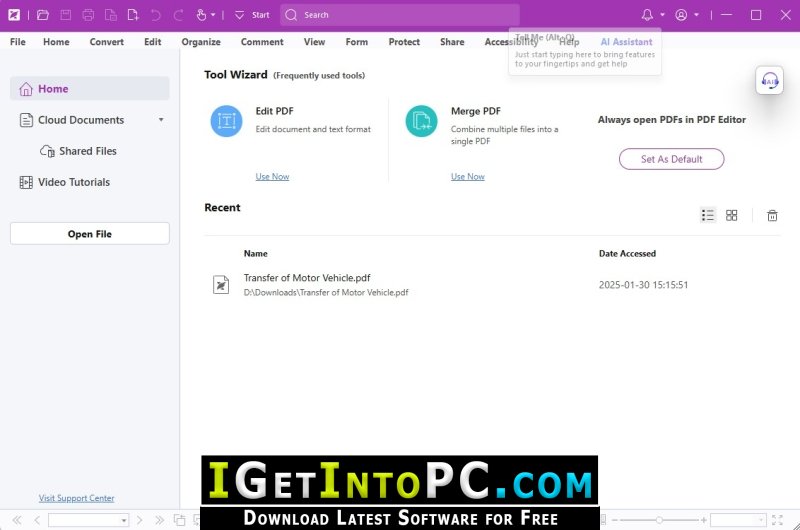Click the Save disk icon

[x=66, y=15]
